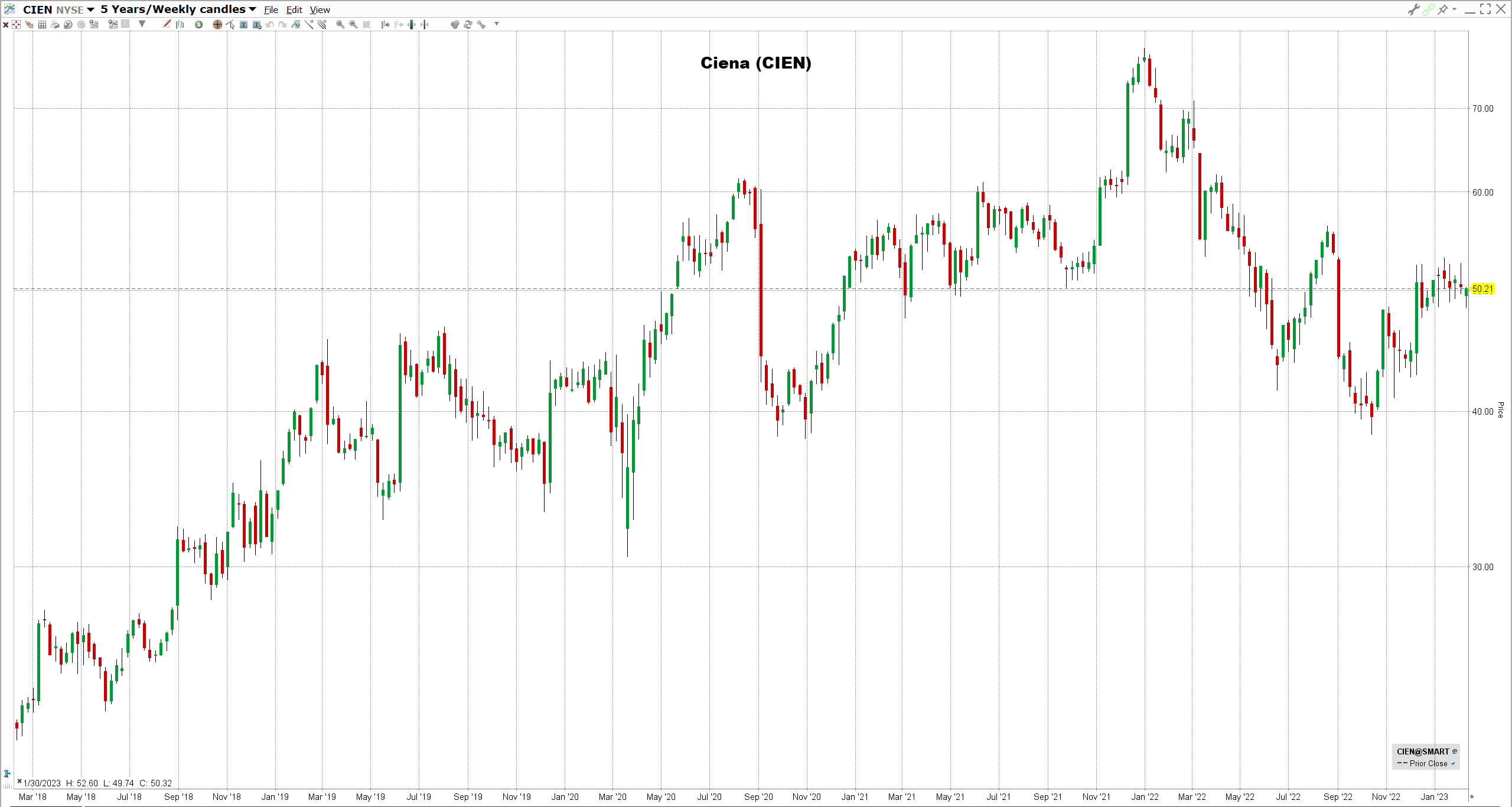The image size is (1512, 807).
Task: Redo last chart action
Action: [282, 24]
